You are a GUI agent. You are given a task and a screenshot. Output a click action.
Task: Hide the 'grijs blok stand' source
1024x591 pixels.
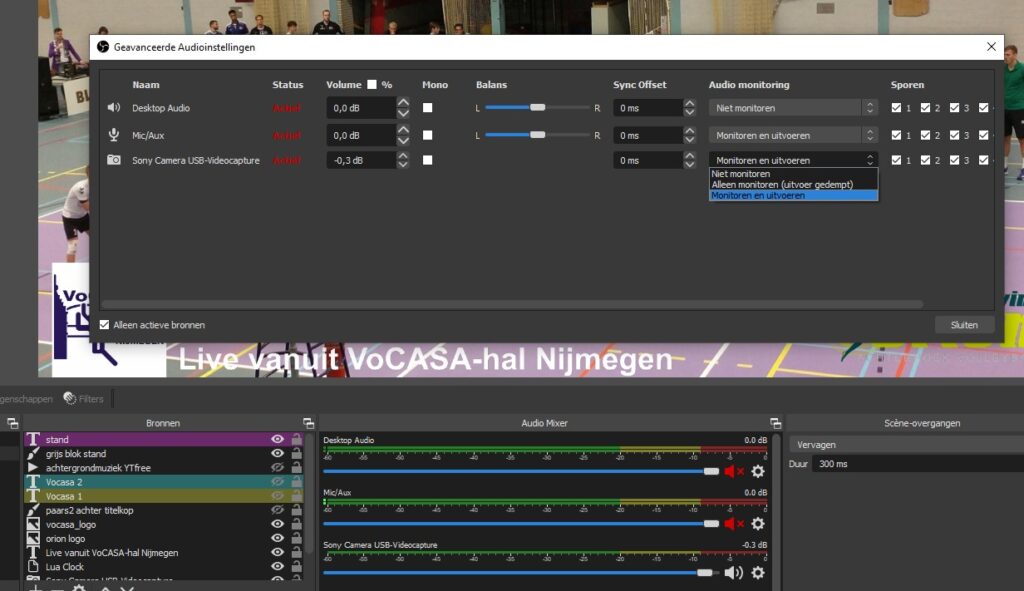pyautogui.click(x=277, y=454)
